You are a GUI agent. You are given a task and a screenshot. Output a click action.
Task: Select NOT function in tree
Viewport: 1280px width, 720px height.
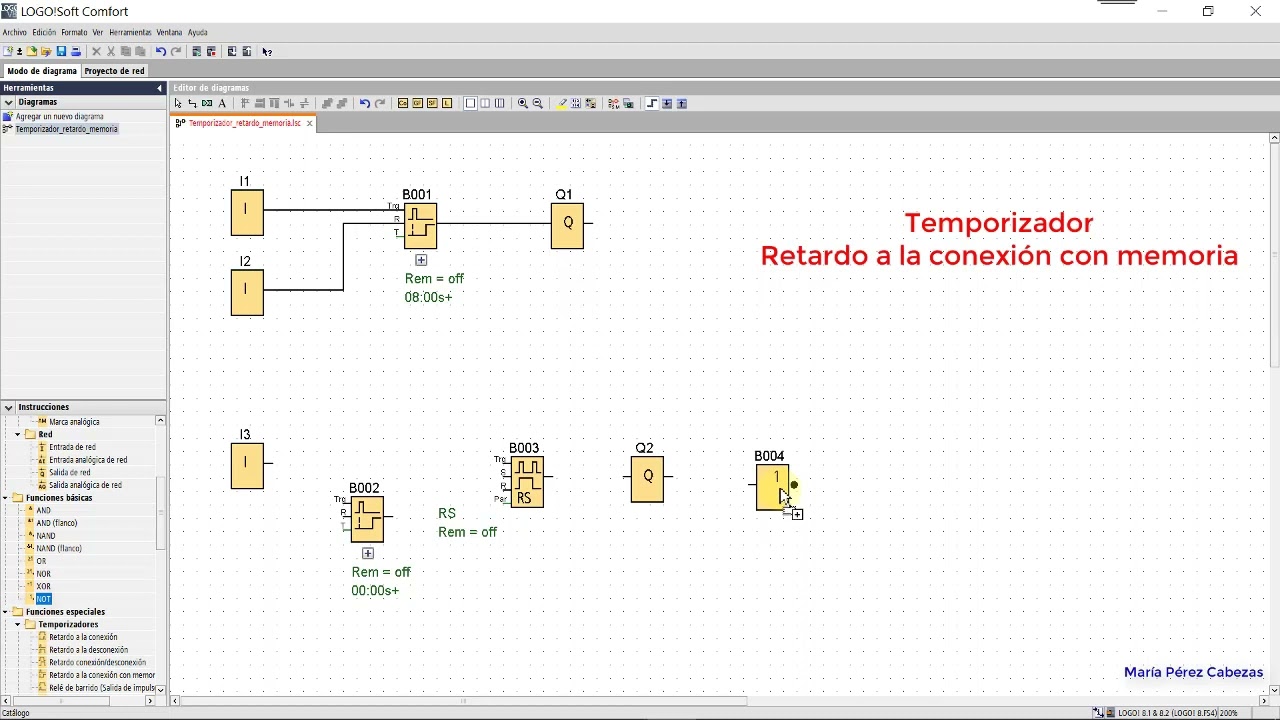pyautogui.click(x=44, y=599)
